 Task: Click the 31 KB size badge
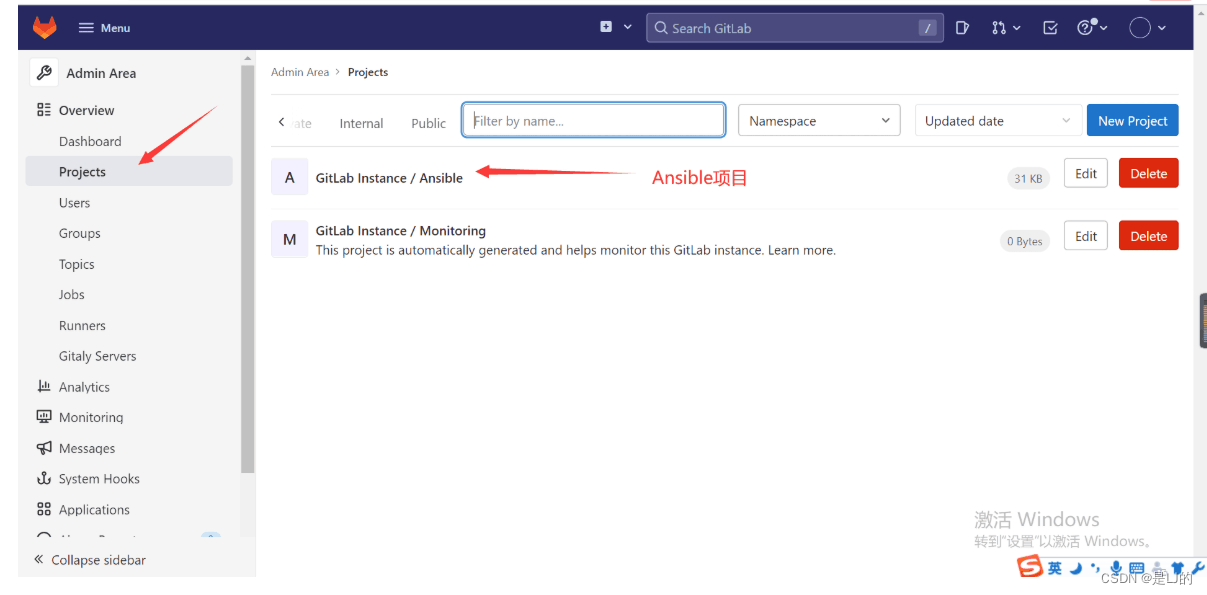(x=1028, y=178)
